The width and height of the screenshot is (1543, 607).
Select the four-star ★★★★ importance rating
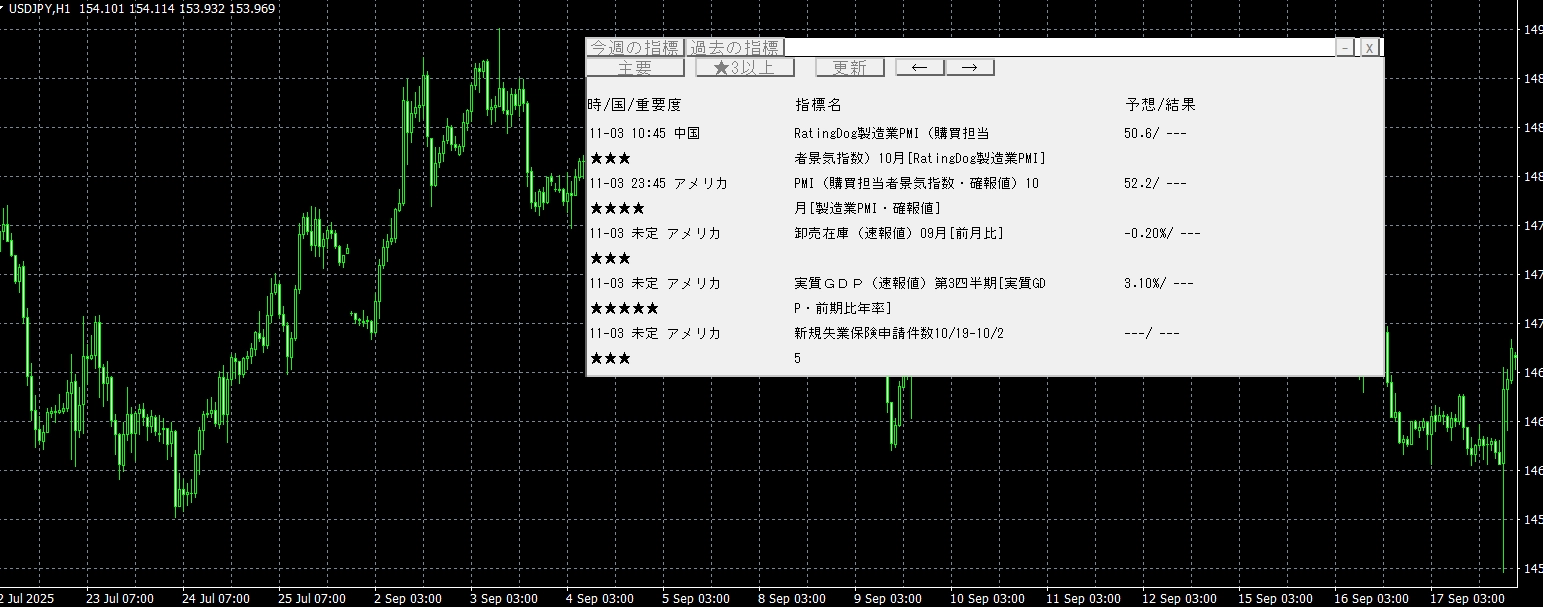[x=617, y=208]
